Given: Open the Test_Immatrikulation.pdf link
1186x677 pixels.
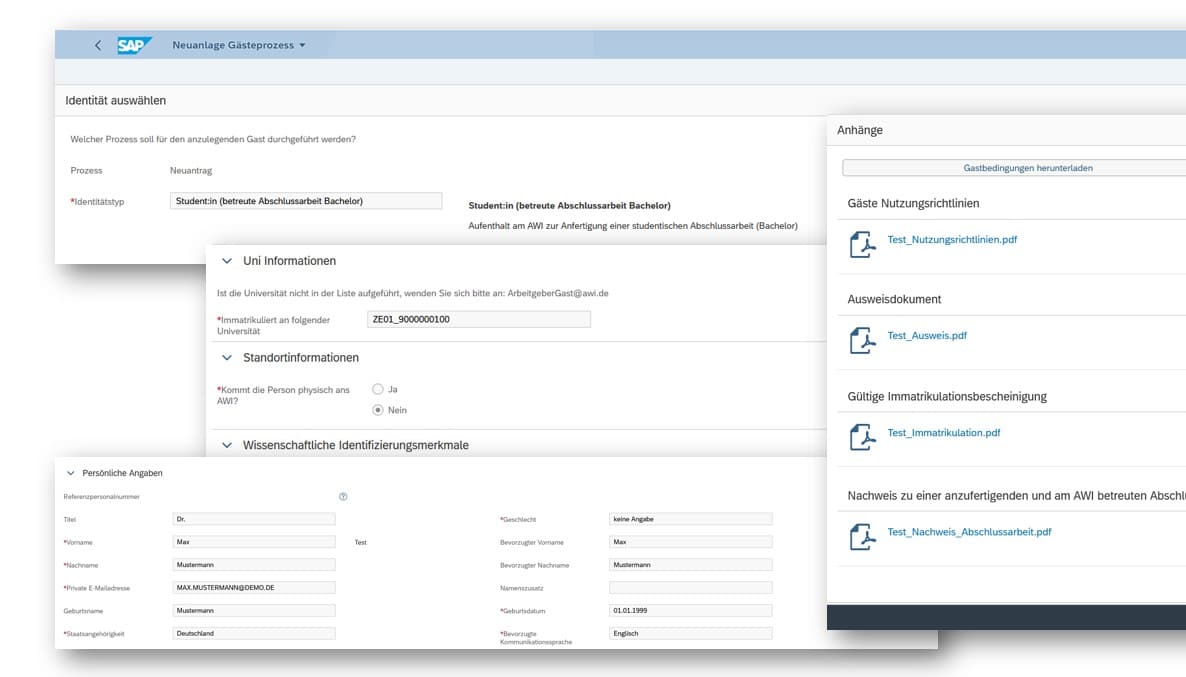Looking at the screenshot, I should [x=943, y=433].
